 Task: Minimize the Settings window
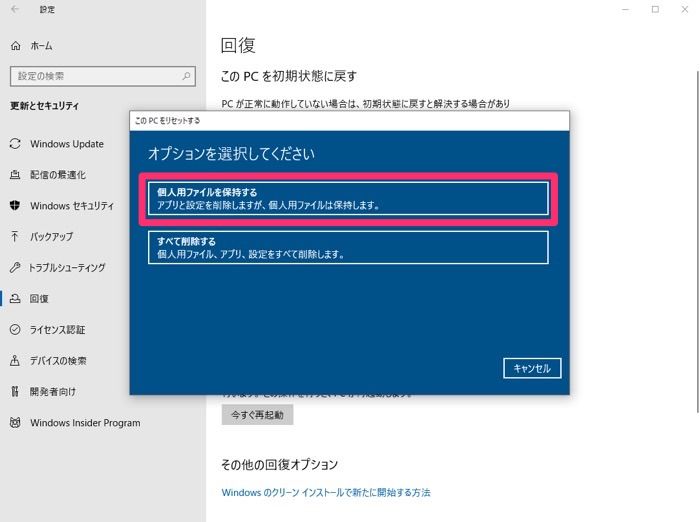point(625,9)
